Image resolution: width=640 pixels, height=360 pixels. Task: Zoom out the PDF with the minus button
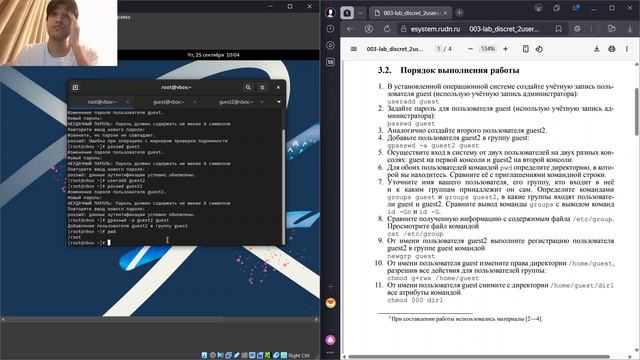point(470,49)
